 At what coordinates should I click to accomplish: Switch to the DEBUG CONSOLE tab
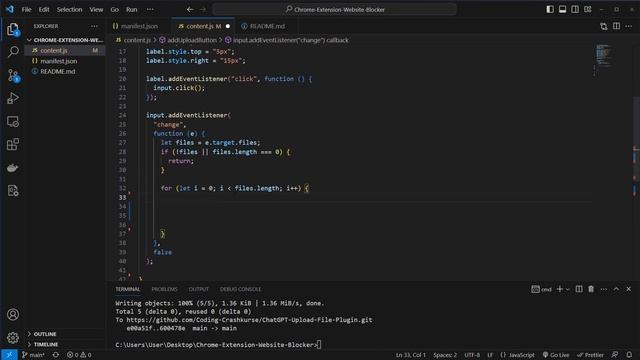(x=240, y=289)
